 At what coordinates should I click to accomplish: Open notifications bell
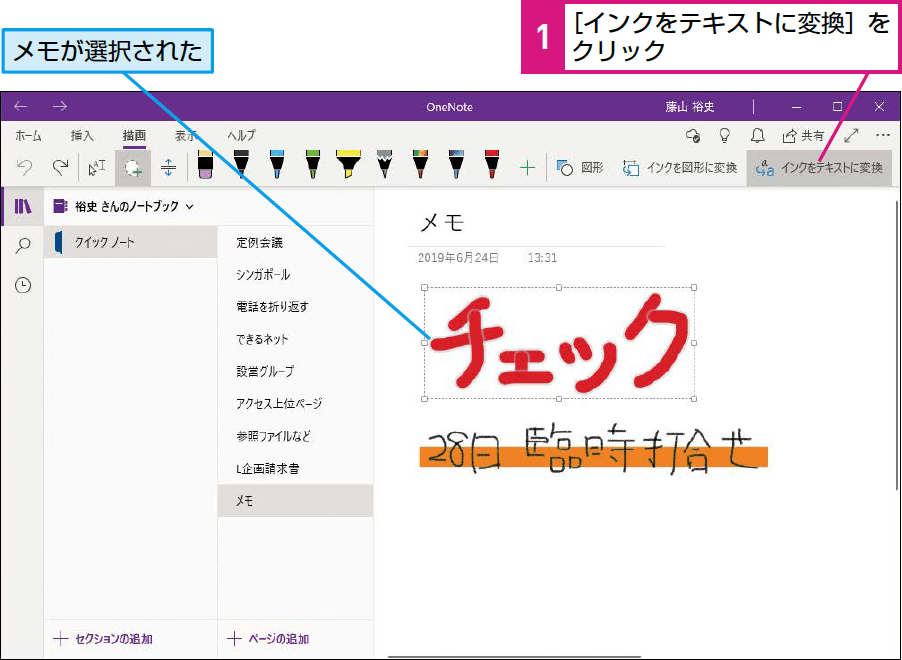[758, 136]
